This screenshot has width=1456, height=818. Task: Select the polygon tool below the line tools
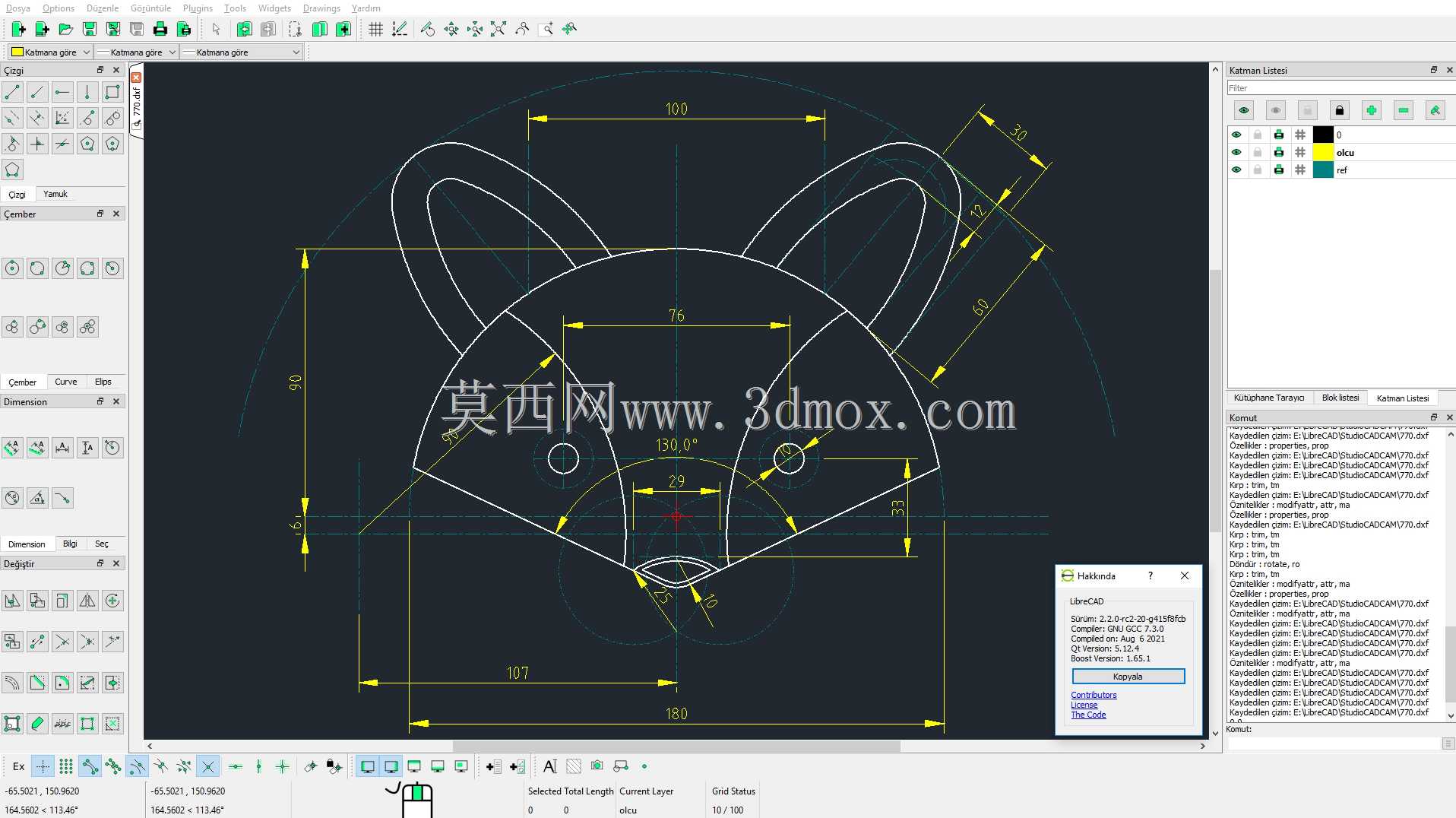[12, 170]
